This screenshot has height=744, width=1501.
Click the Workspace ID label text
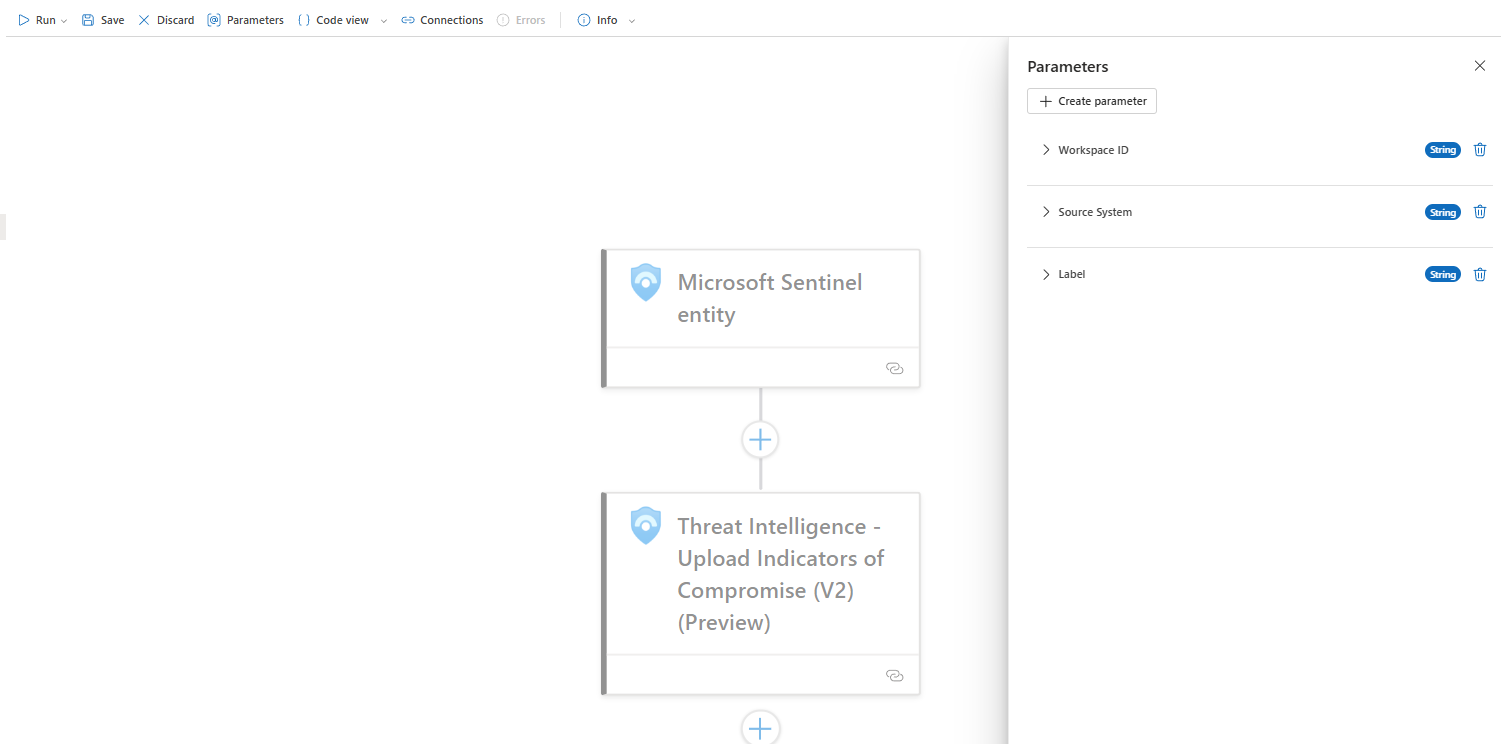(1093, 150)
